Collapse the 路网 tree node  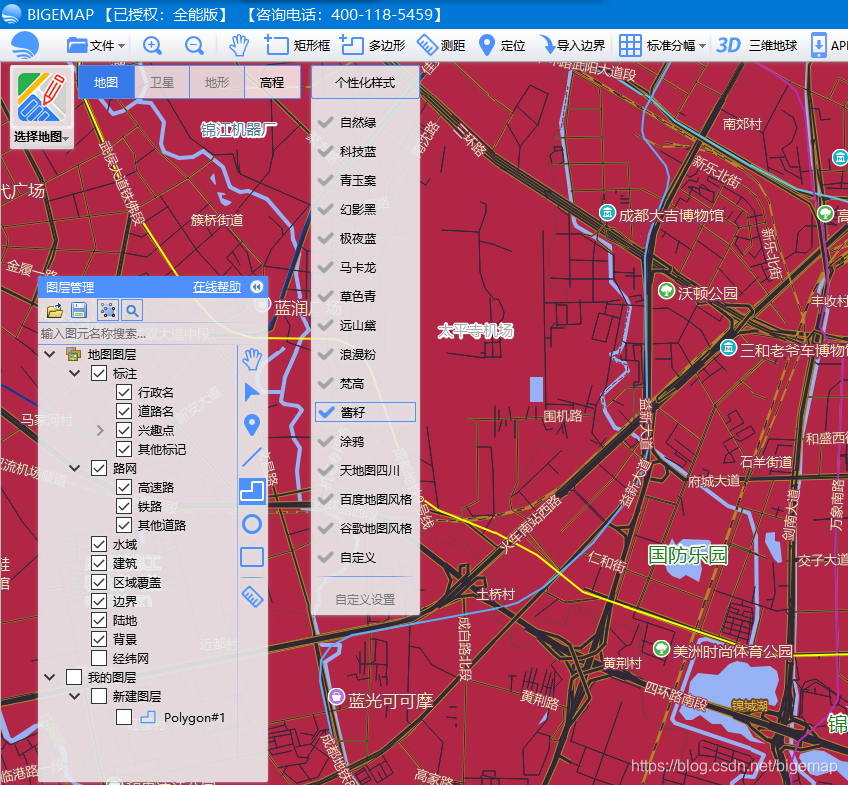75,468
